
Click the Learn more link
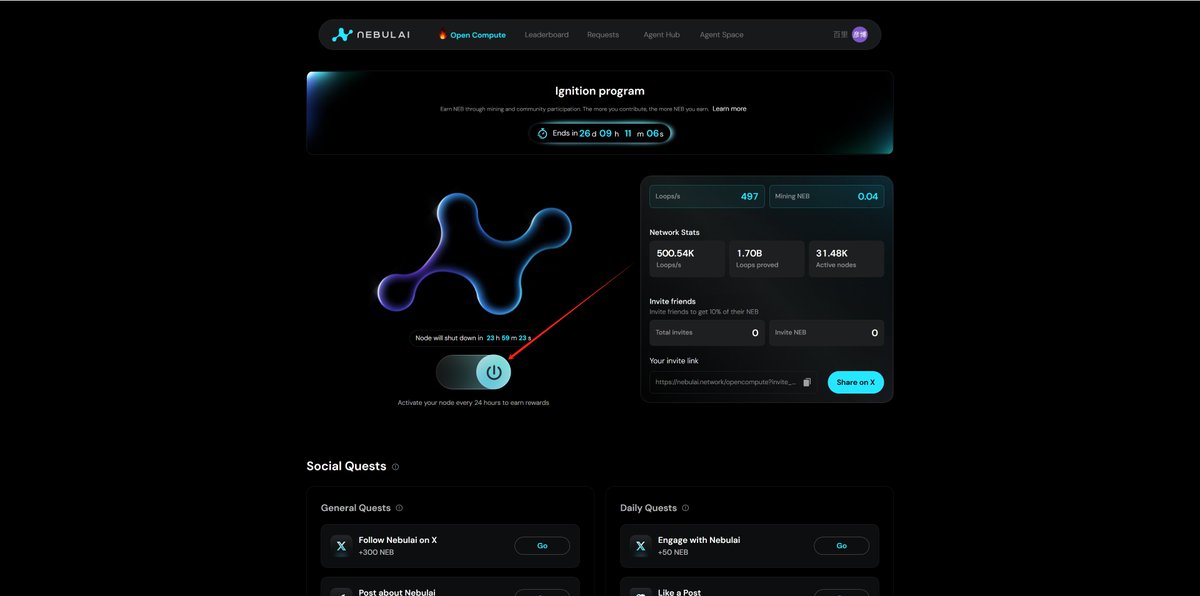point(729,109)
